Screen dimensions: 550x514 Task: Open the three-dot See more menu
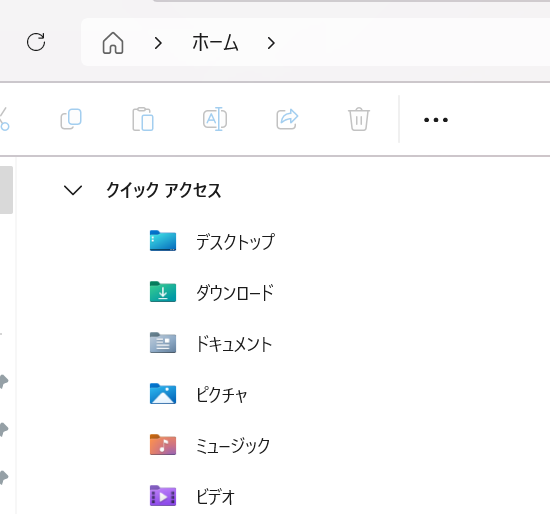pos(436,120)
